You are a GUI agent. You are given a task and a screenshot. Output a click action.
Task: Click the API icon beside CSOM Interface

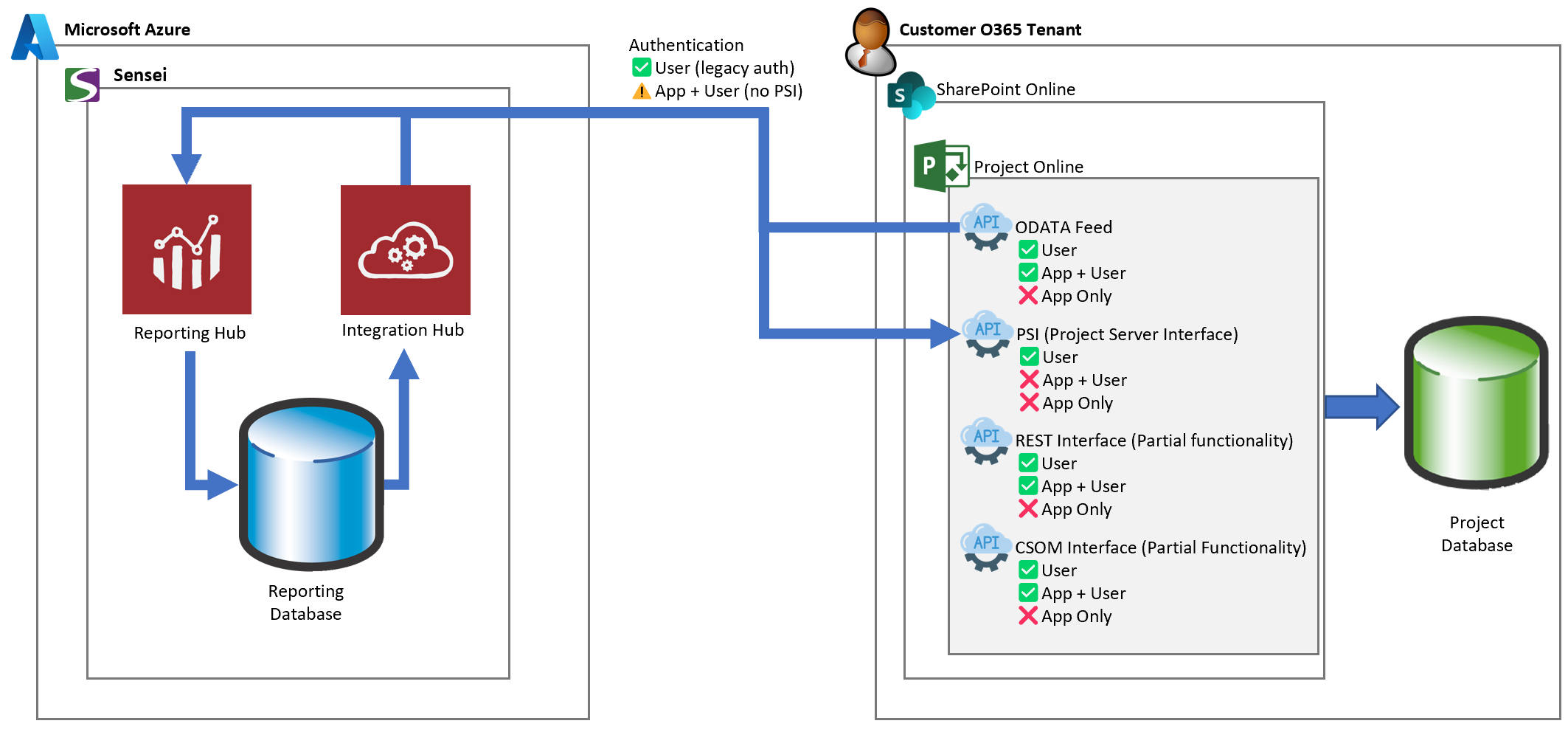click(986, 548)
